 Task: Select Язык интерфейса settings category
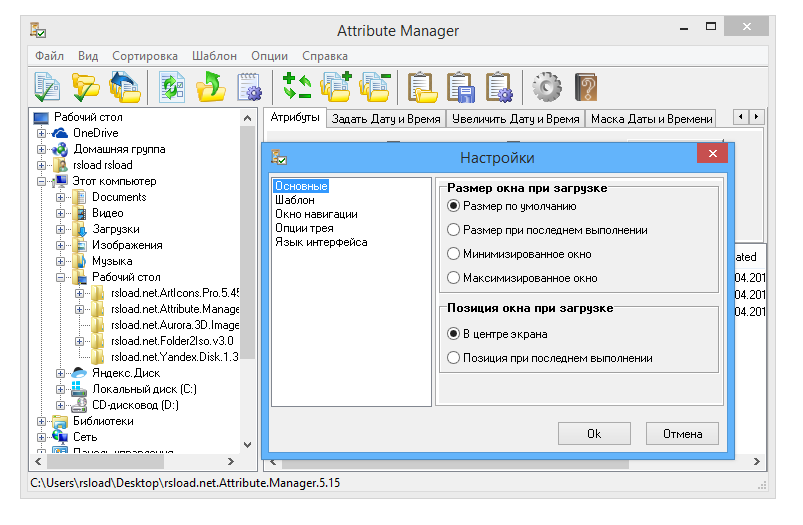[321, 242]
